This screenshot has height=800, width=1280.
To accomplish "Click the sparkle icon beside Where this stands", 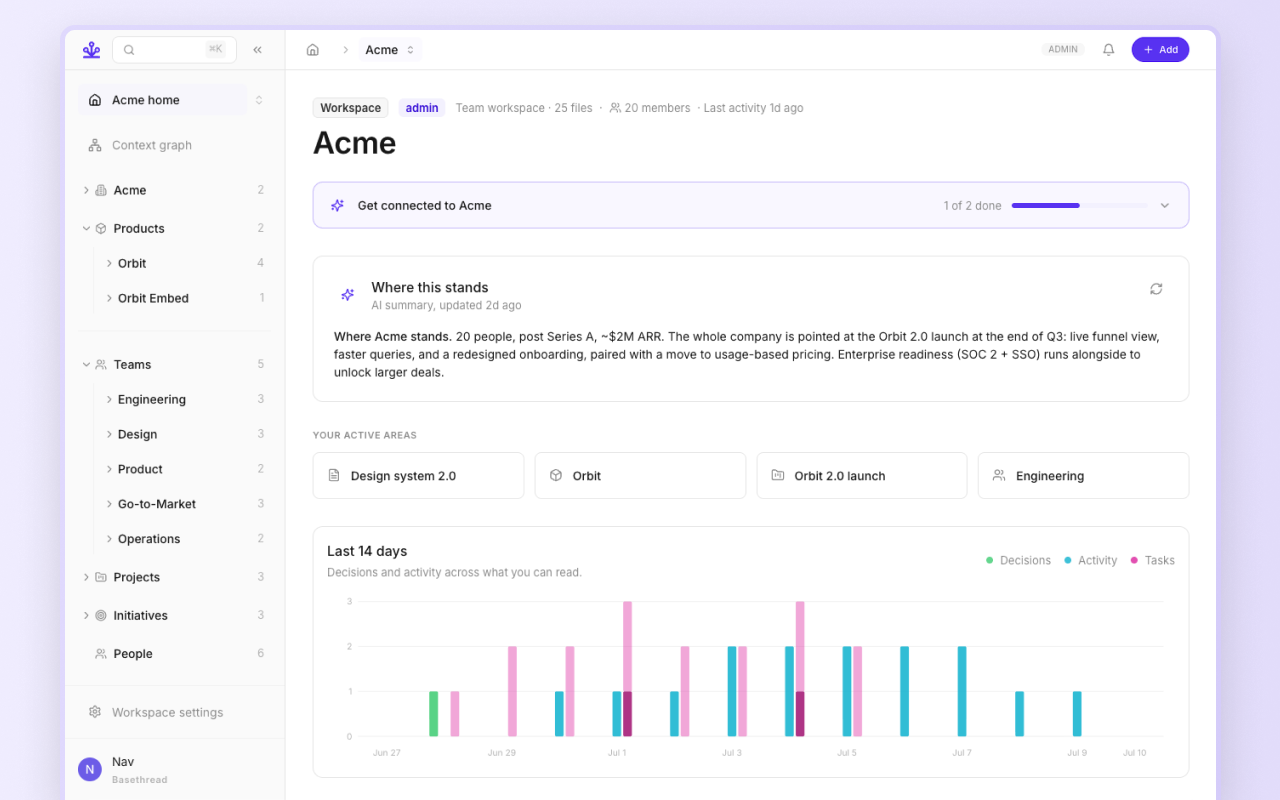I will (348, 295).
